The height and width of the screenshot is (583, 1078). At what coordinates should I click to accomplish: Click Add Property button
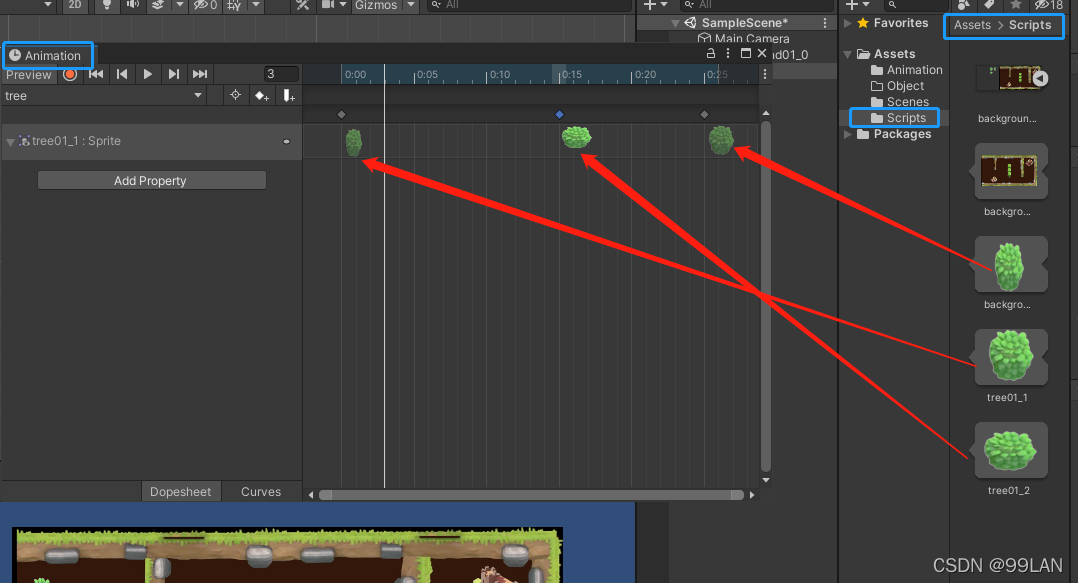point(151,180)
